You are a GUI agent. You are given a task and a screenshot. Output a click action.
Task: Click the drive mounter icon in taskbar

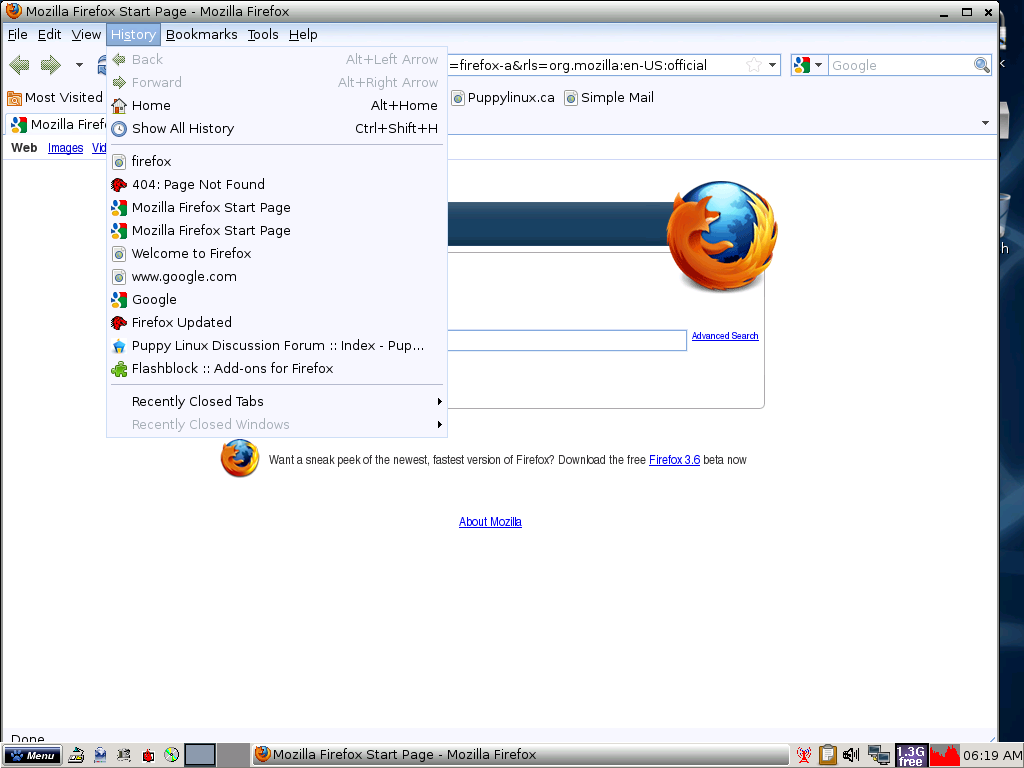coord(76,755)
